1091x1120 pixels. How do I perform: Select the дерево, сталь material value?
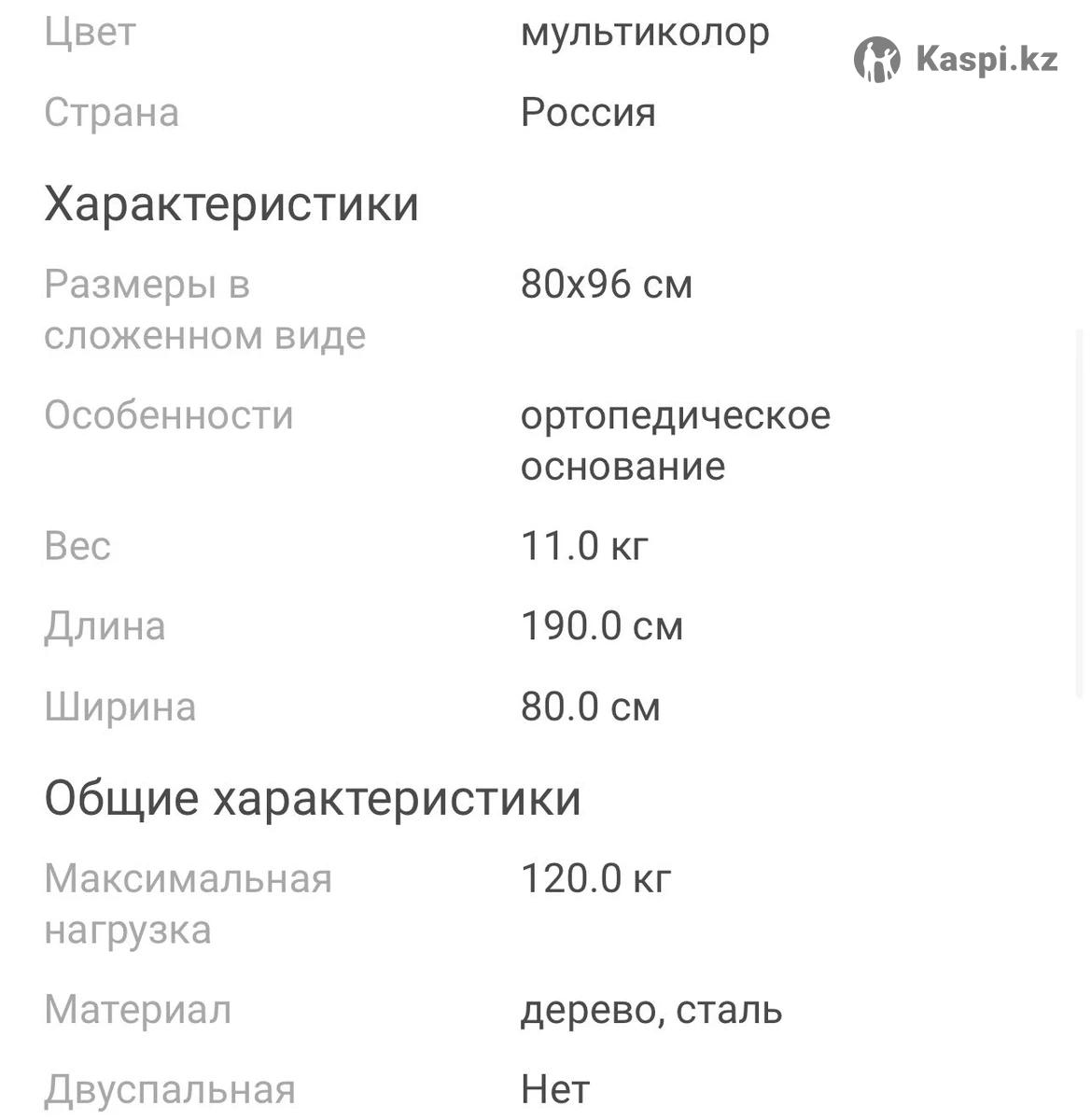(651, 1011)
